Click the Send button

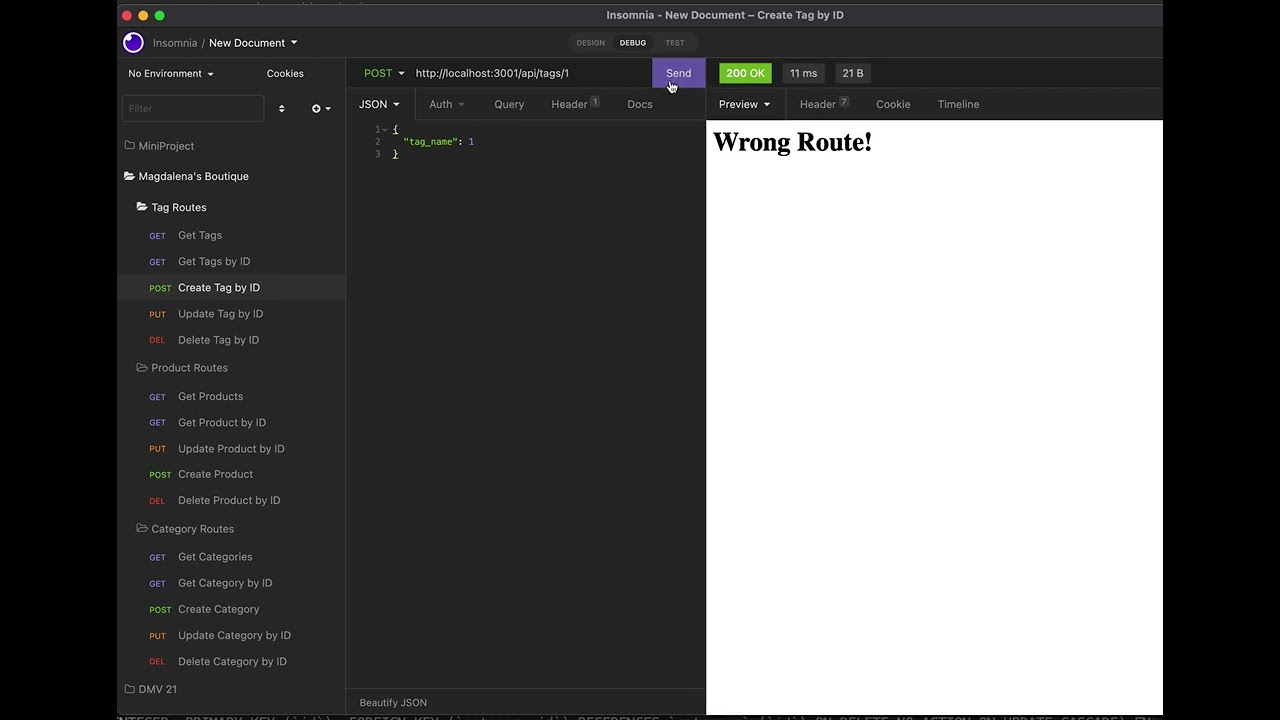click(679, 73)
